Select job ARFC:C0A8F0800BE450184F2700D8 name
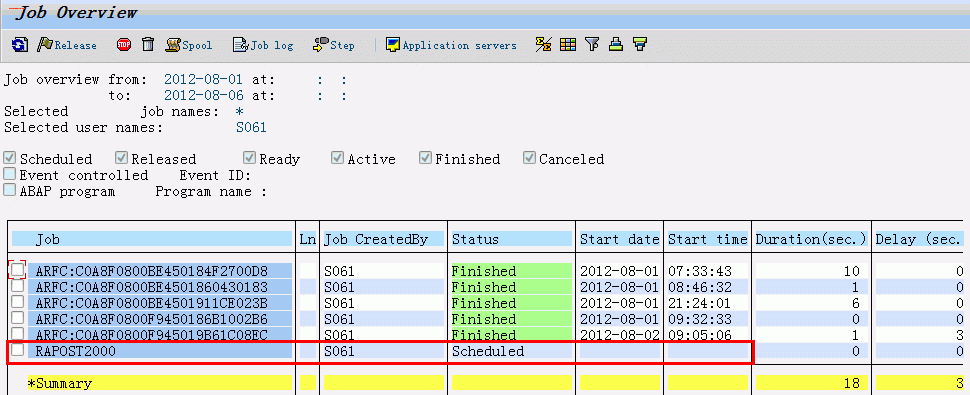 click(152, 271)
